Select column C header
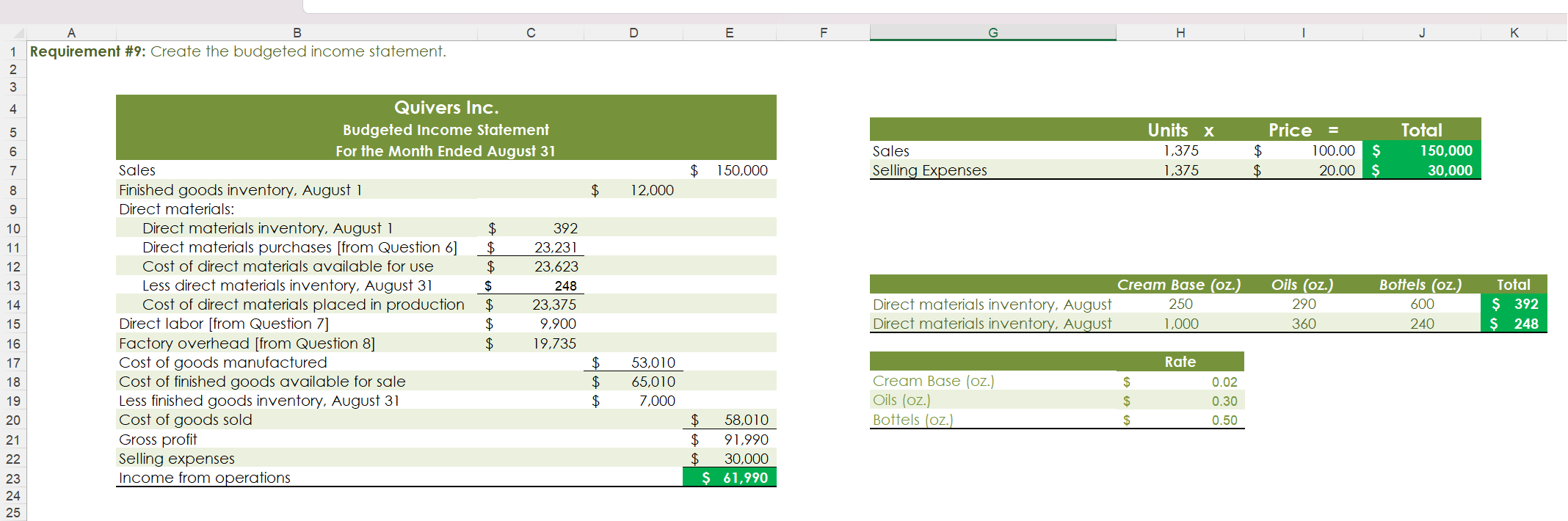The image size is (1568, 521). pos(531,32)
